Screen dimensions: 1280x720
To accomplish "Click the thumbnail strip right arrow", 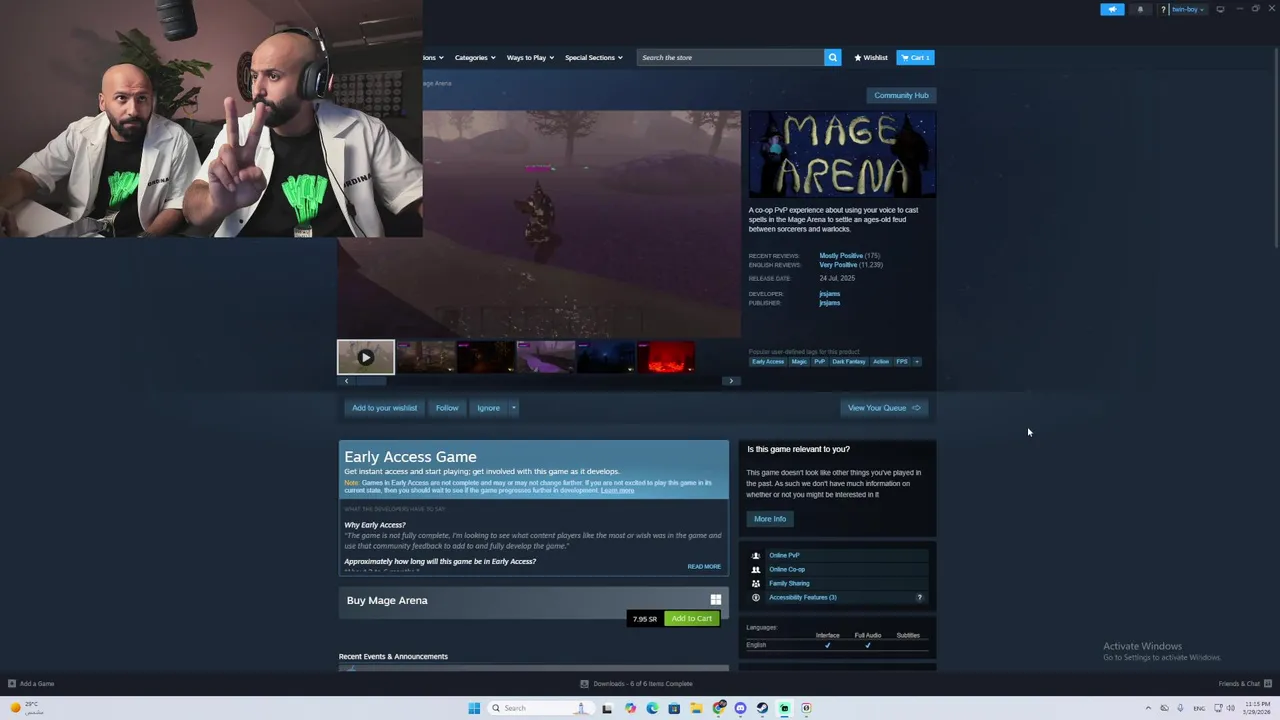I will pyautogui.click(x=731, y=381).
